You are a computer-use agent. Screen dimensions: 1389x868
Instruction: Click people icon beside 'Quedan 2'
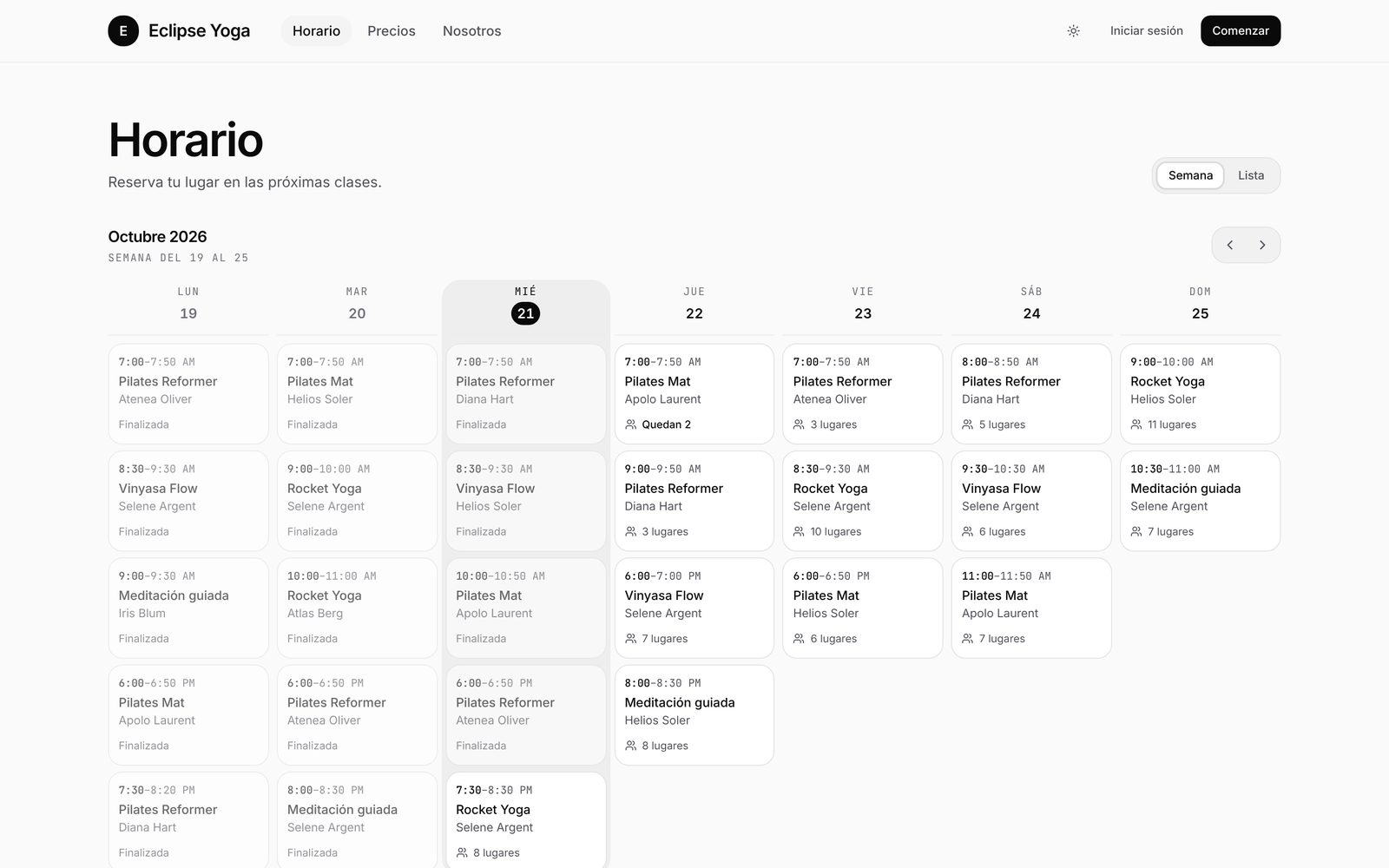[x=631, y=424]
